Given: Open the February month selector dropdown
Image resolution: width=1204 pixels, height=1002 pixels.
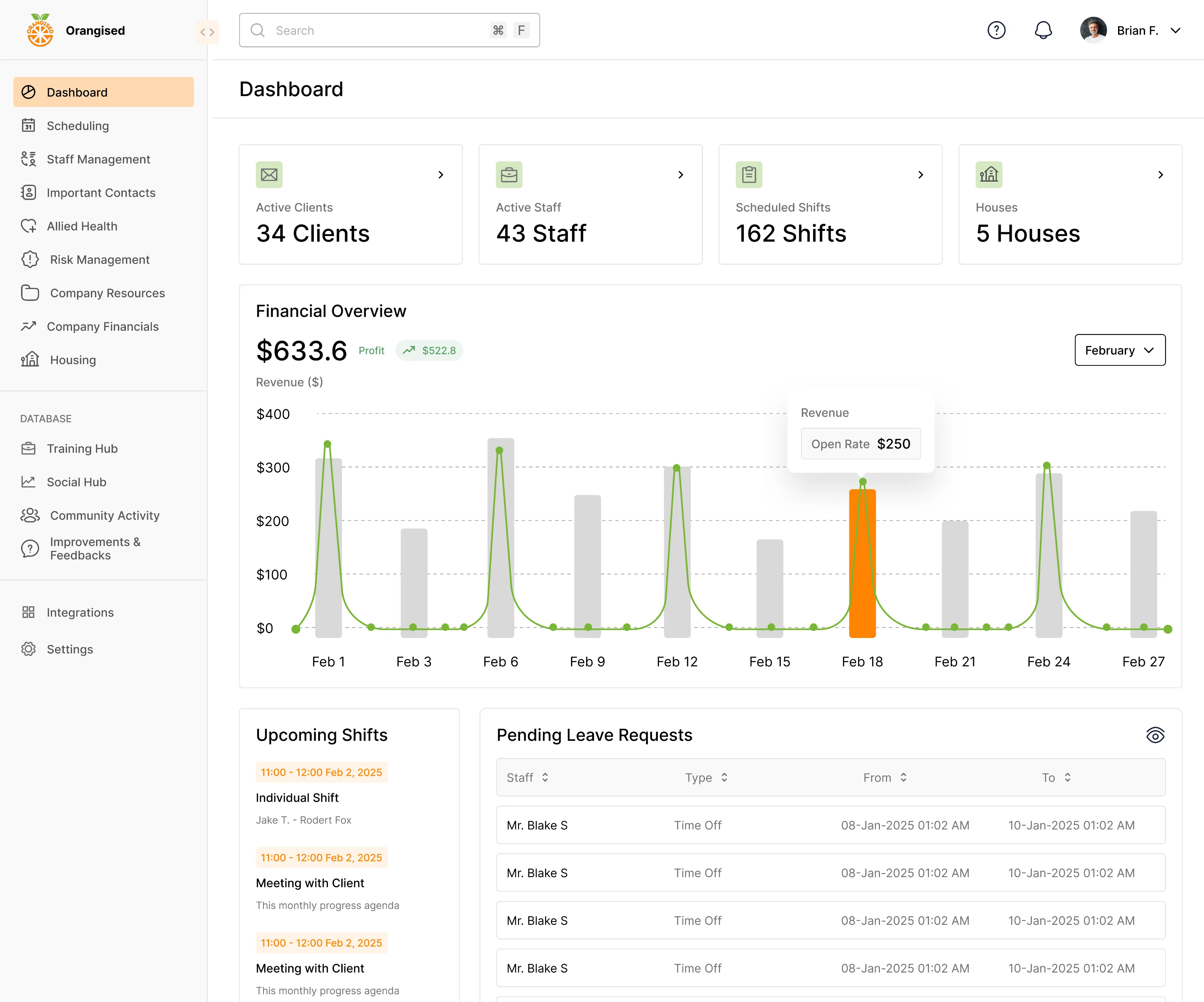Looking at the screenshot, I should [x=1119, y=350].
